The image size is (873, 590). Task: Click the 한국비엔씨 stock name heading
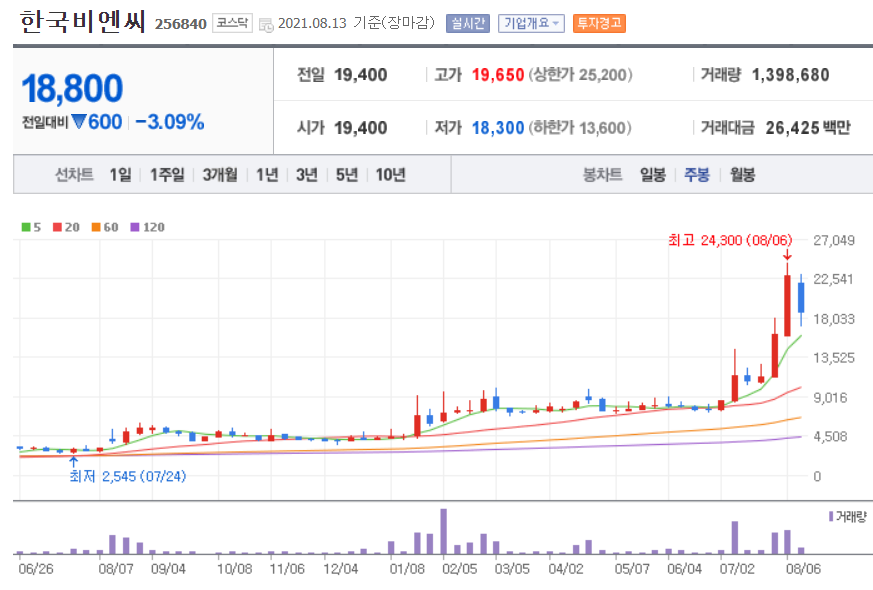83,22
